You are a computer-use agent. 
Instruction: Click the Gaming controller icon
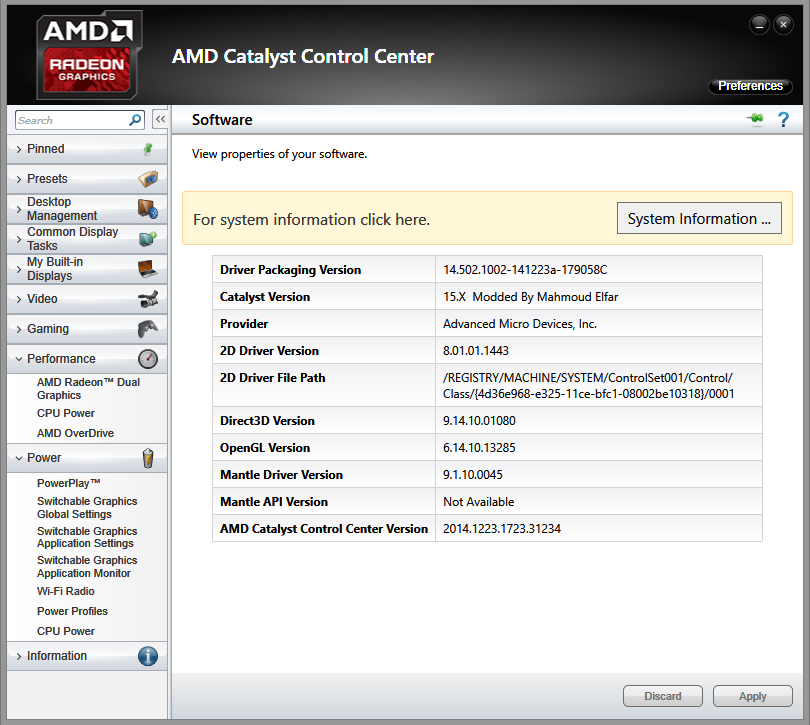pyautogui.click(x=148, y=329)
